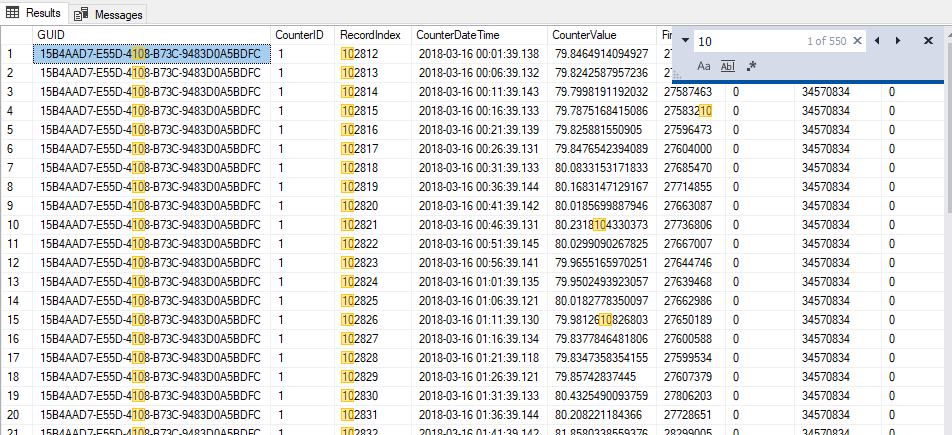952x435 pixels.
Task: Click RecordIndex cell 102812
Action: pyautogui.click(x=372, y=54)
